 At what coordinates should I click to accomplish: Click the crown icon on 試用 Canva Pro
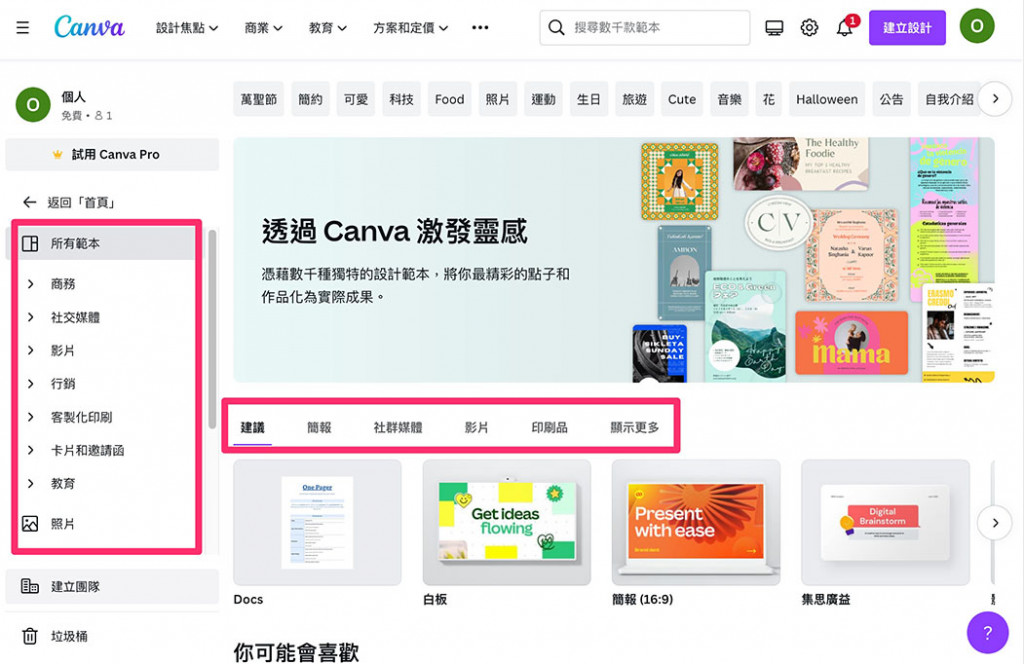(57, 155)
